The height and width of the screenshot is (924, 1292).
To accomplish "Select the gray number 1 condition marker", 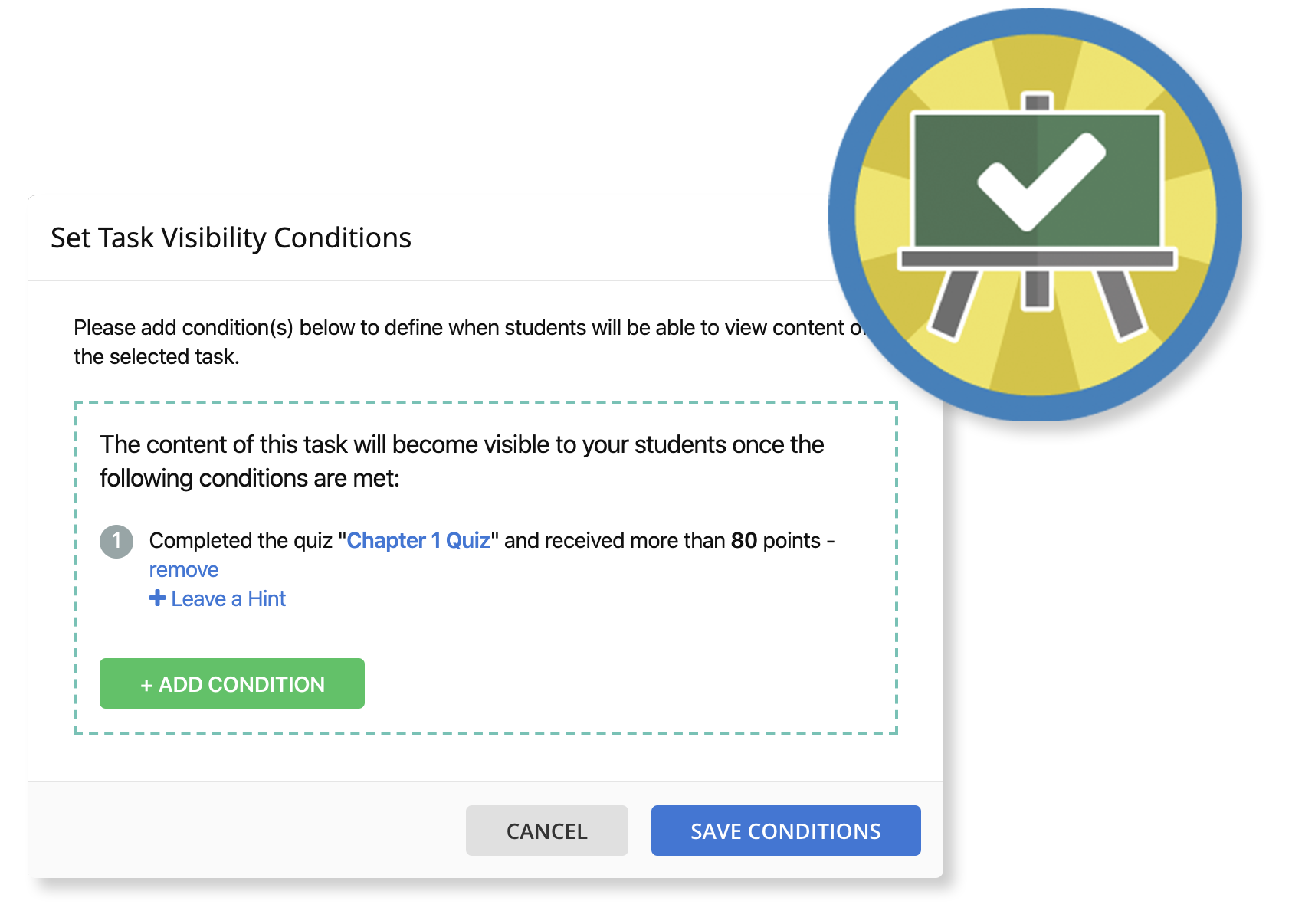I will pyautogui.click(x=116, y=541).
